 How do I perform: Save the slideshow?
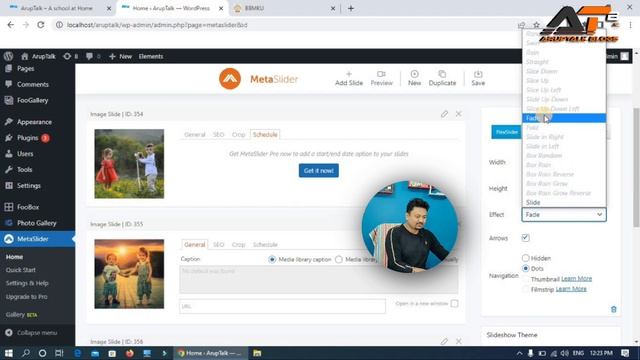tap(478, 78)
